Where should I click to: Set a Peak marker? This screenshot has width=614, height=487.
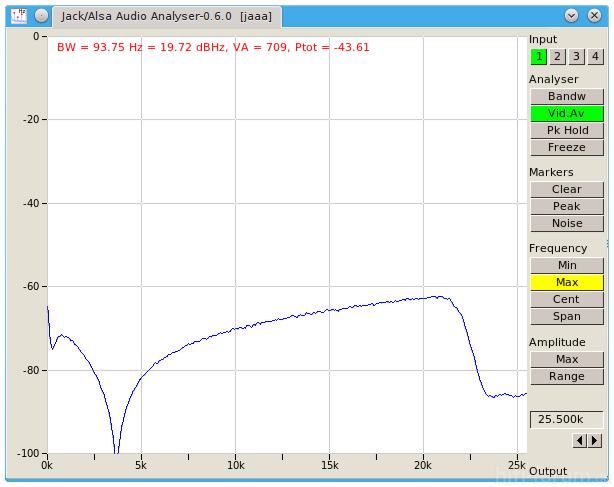pyautogui.click(x=567, y=206)
